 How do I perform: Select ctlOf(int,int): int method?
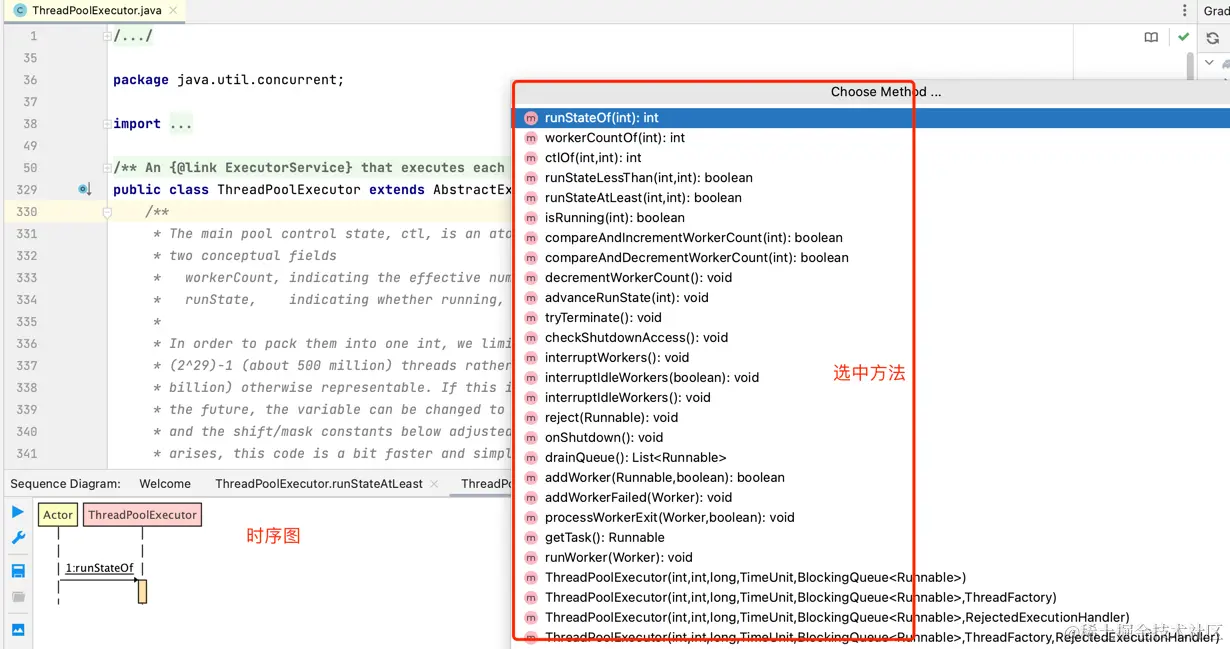tap(872, 158)
